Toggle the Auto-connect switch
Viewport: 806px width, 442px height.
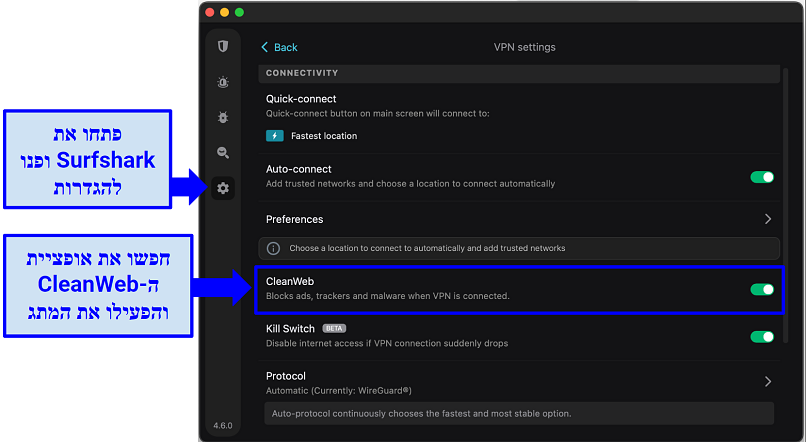[762, 177]
